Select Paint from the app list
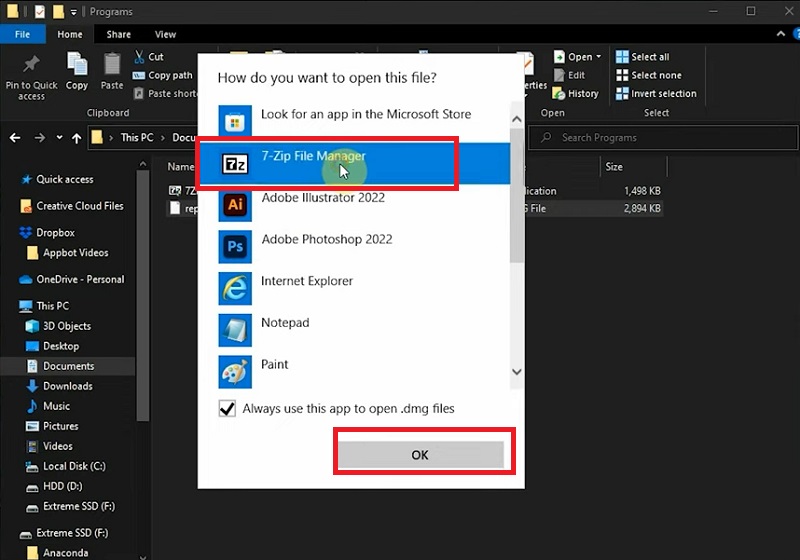800x560 pixels. [354, 372]
